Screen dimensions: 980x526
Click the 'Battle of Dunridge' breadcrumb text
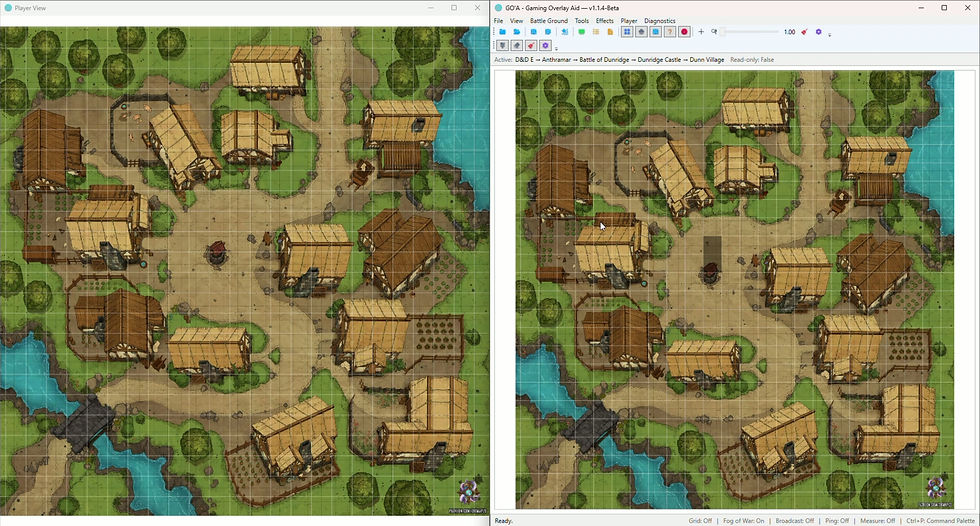point(604,60)
